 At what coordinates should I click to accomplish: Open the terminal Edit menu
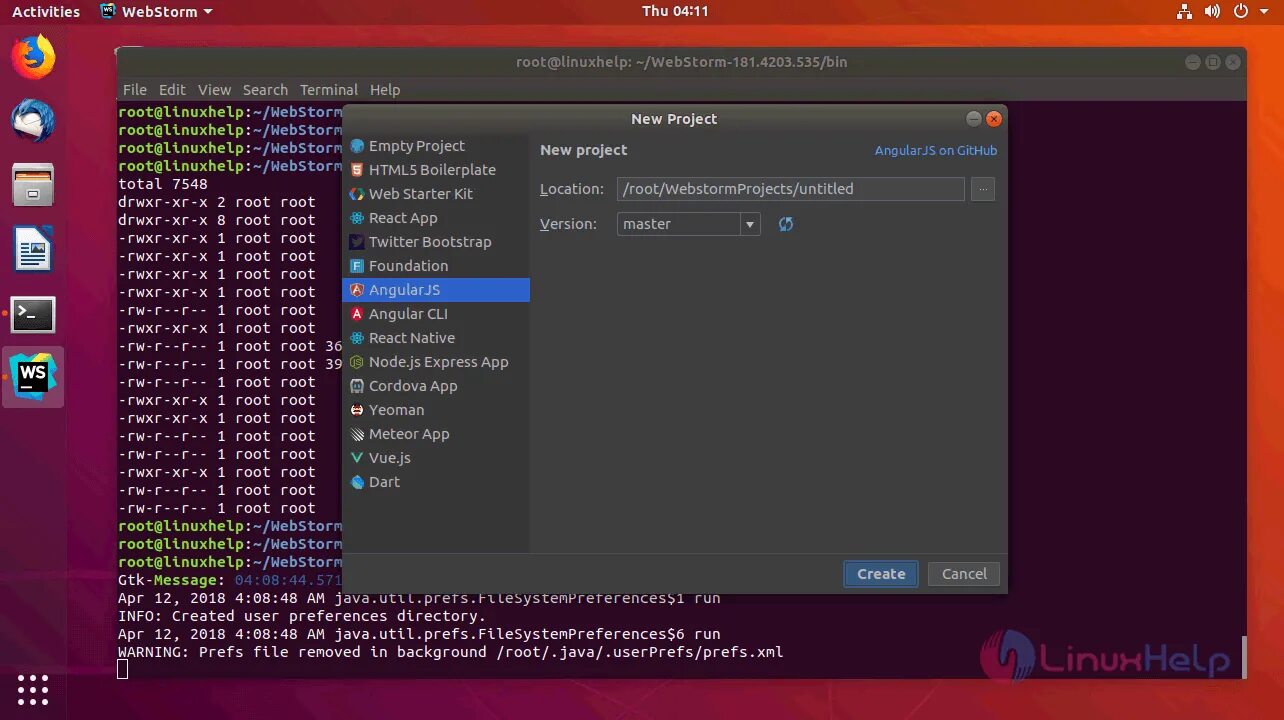(172, 90)
